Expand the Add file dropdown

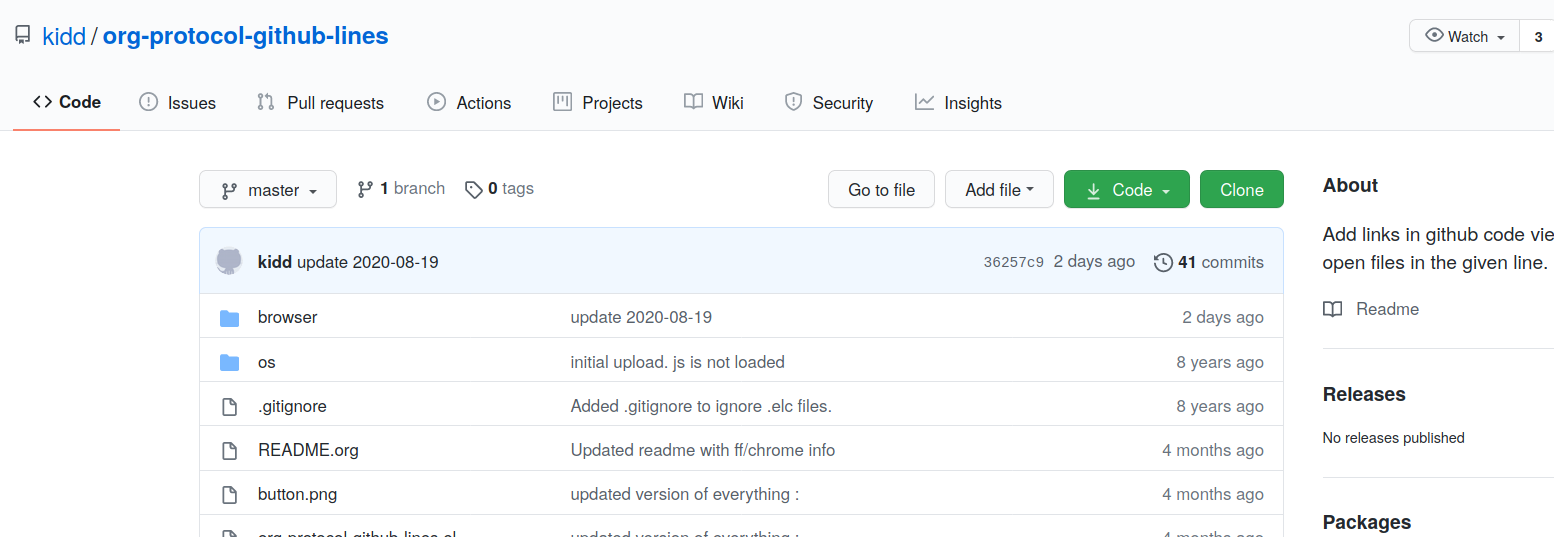pyautogui.click(x=999, y=190)
